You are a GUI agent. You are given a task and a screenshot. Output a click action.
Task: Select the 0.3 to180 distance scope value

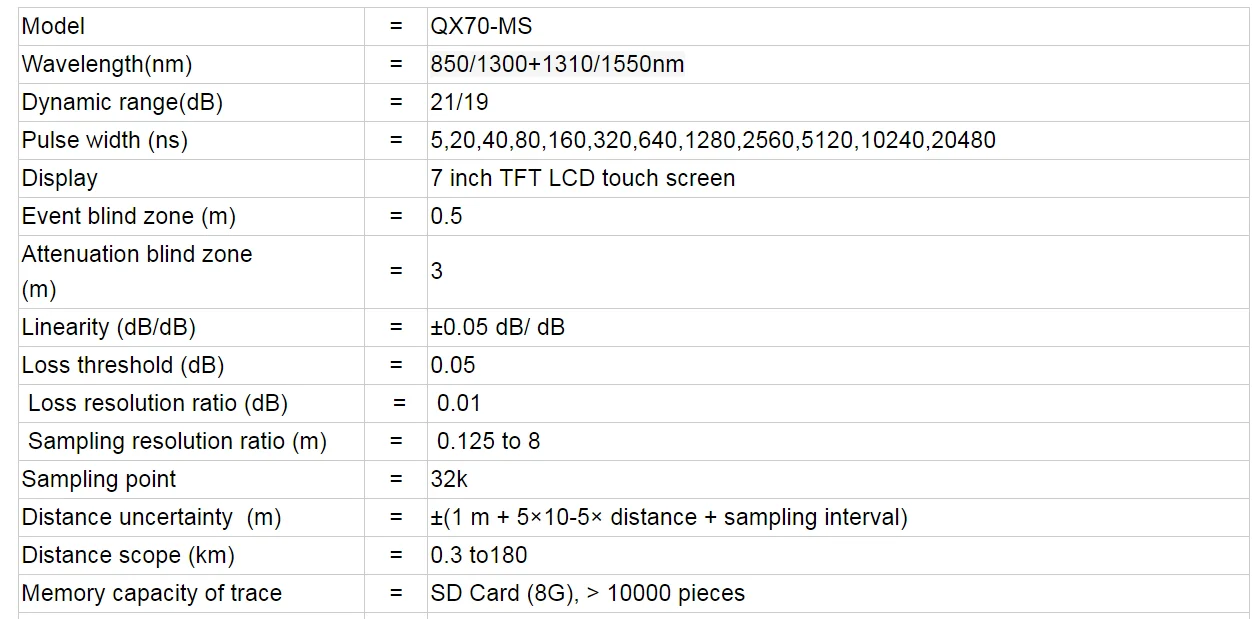[x=479, y=555]
